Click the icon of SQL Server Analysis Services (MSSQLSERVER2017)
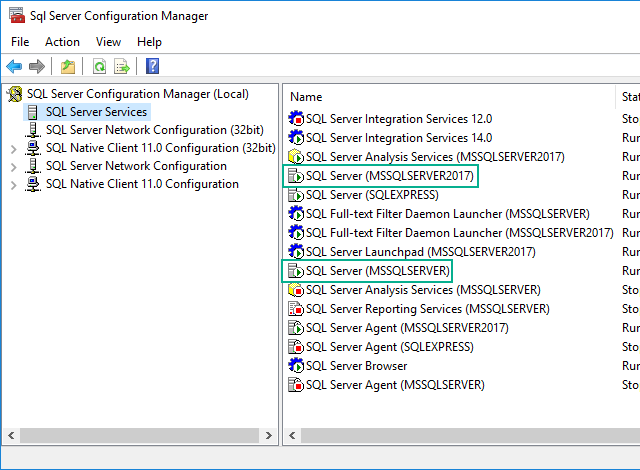The height and width of the screenshot is (470, 640). click(296, 157)
